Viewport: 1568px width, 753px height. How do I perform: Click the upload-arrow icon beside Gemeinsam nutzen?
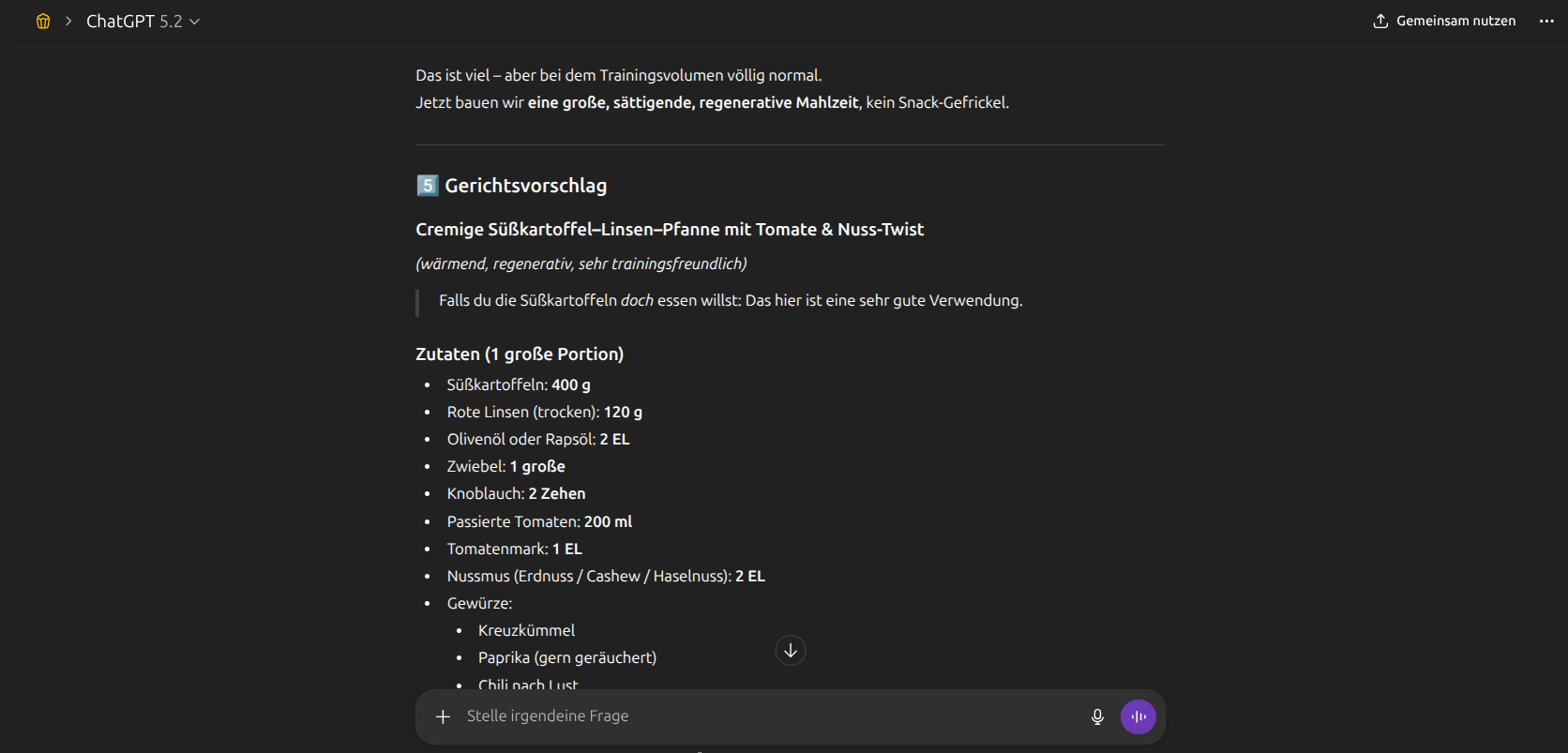coord(1379,20)
